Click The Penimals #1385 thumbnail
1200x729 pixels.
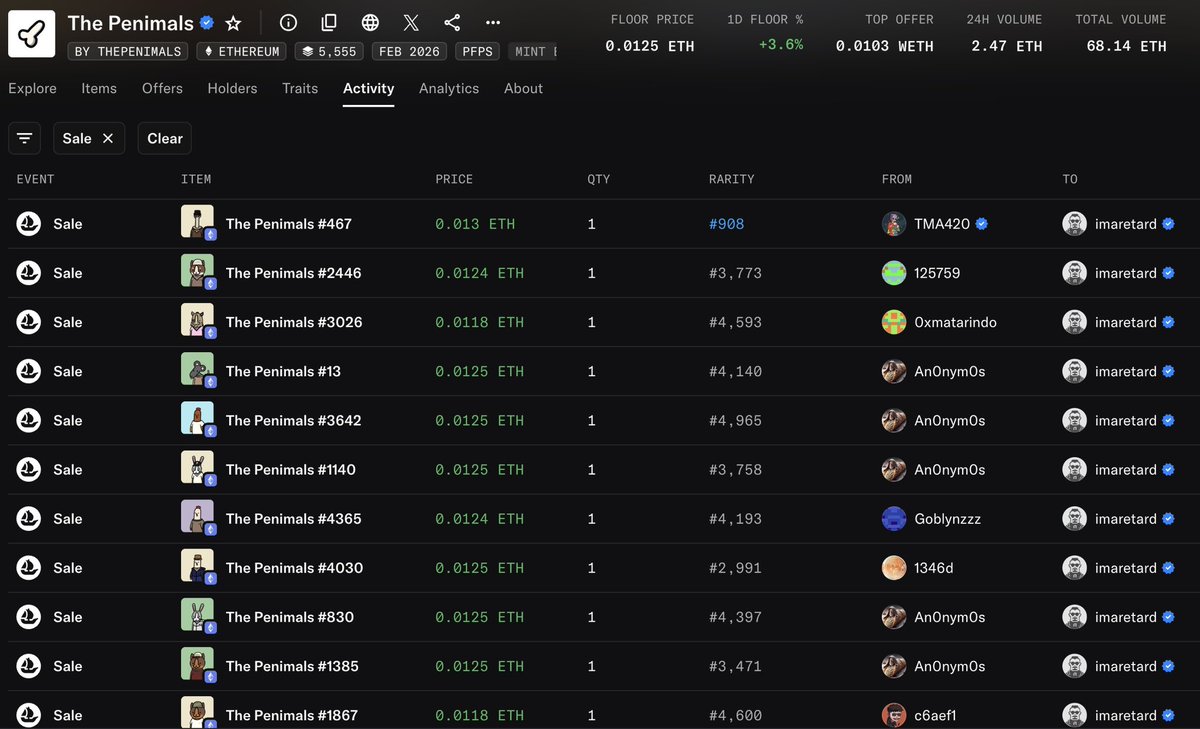tap(197, 664)
